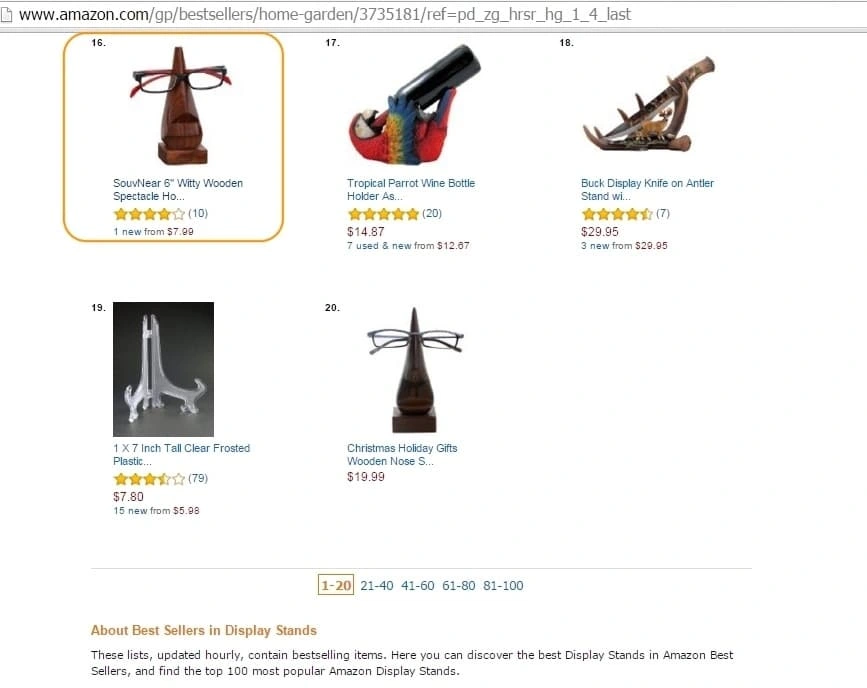Open the SouvNear wooden spectacle holder image

coord(181,106)
